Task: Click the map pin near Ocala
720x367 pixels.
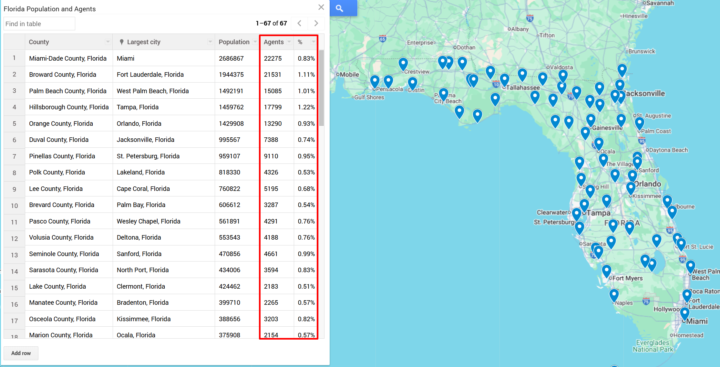Action: click(598, 143)
